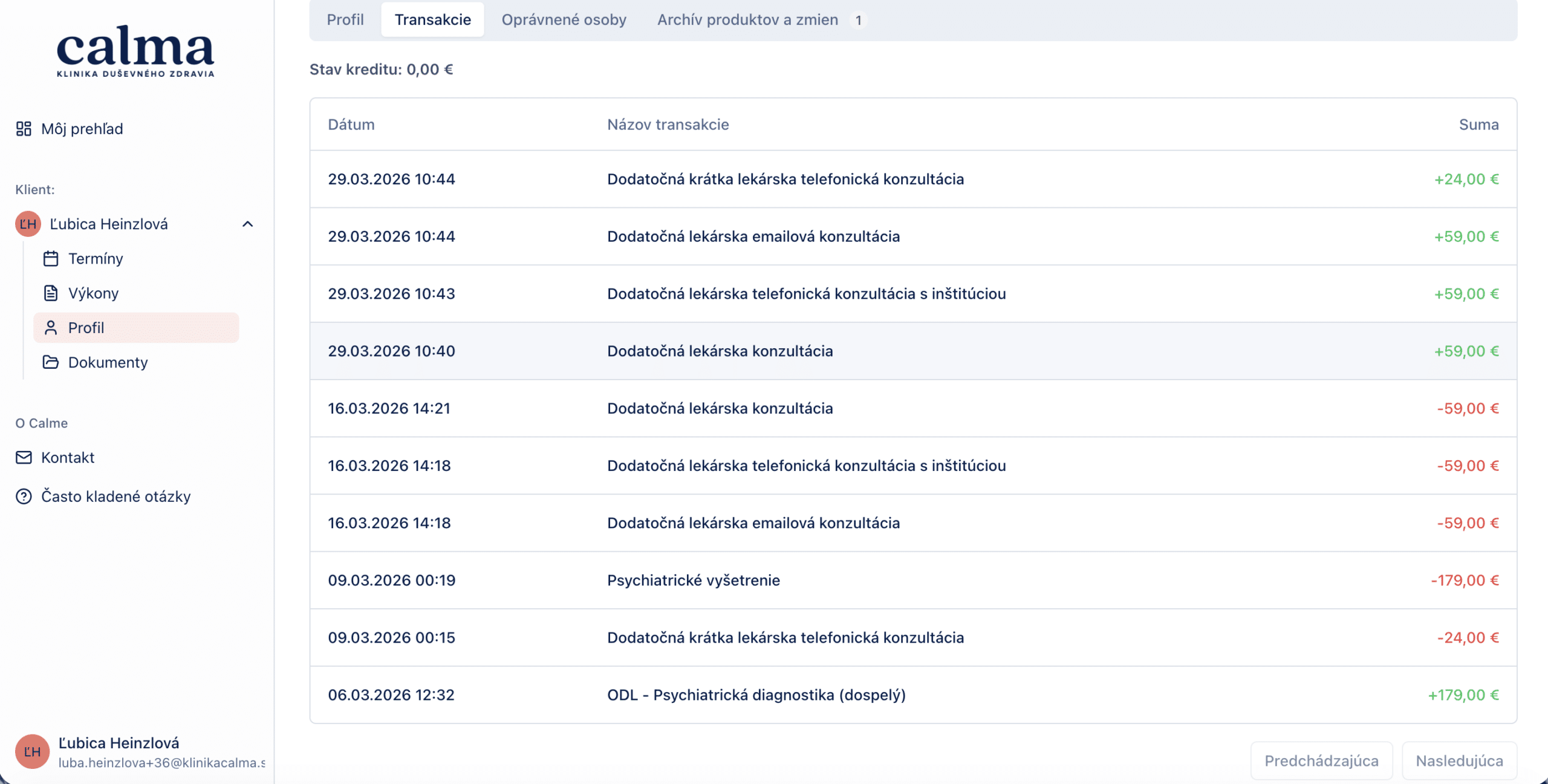Open Často kladené otázky link
This screenshot has width=1548, height=784.
pos(115,496)
